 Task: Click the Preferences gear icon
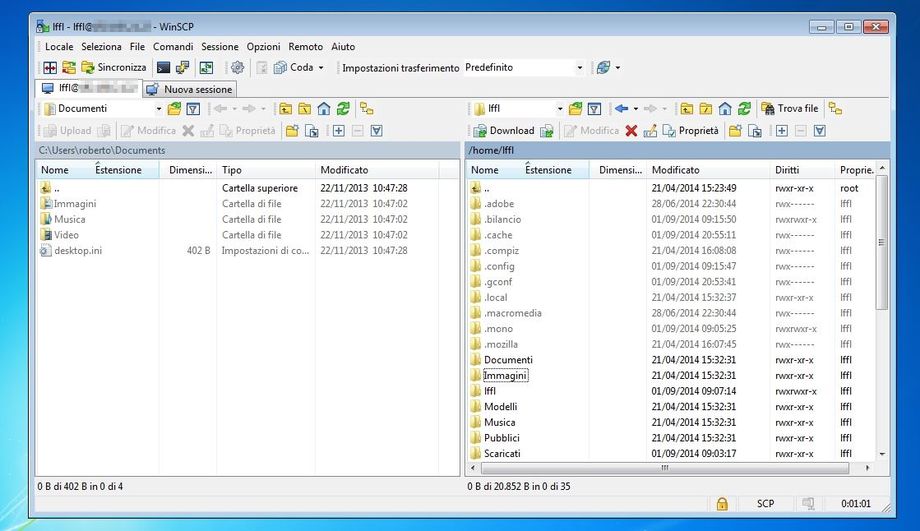coord(237,68)
